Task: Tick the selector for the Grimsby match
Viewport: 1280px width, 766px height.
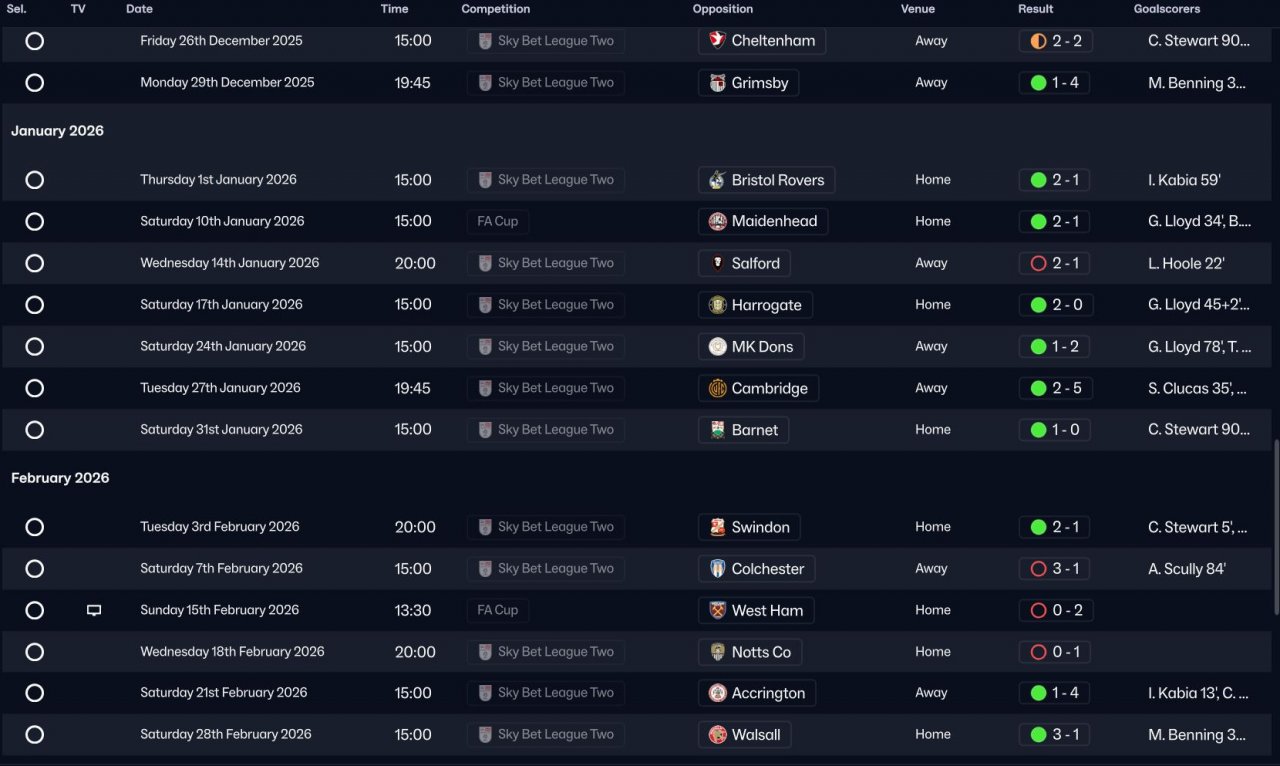Action: [x=35, y=83]
